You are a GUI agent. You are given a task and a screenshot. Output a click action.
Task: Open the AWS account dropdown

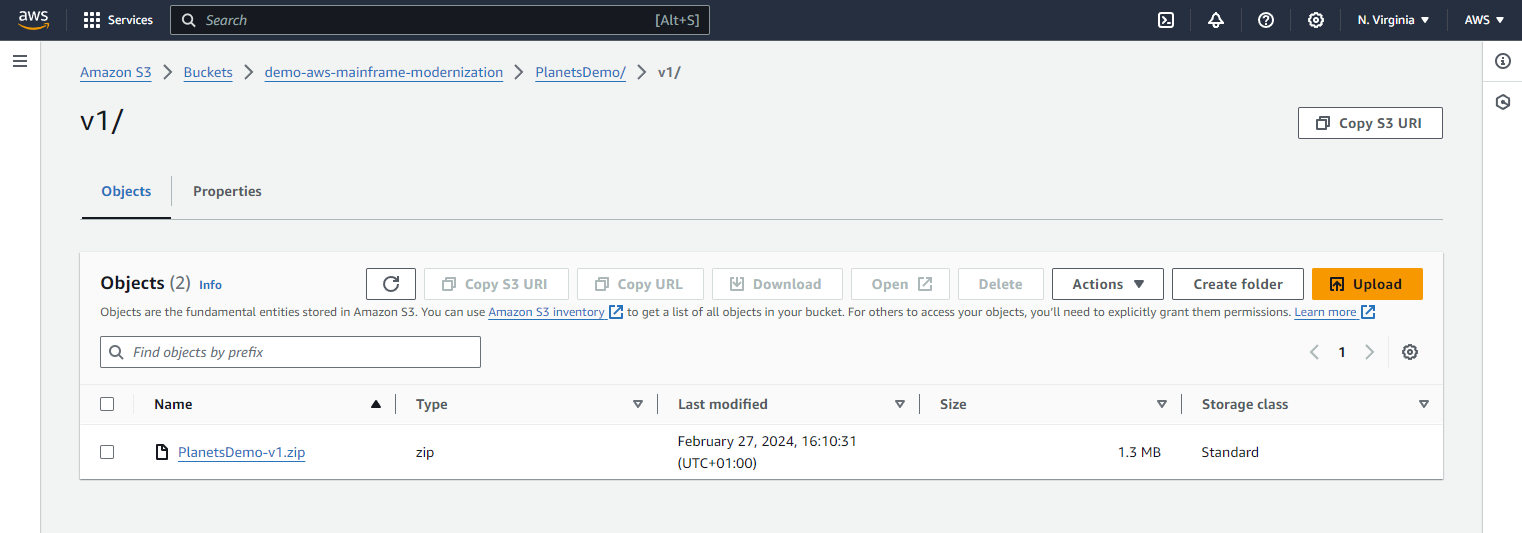coord(1484,20)
